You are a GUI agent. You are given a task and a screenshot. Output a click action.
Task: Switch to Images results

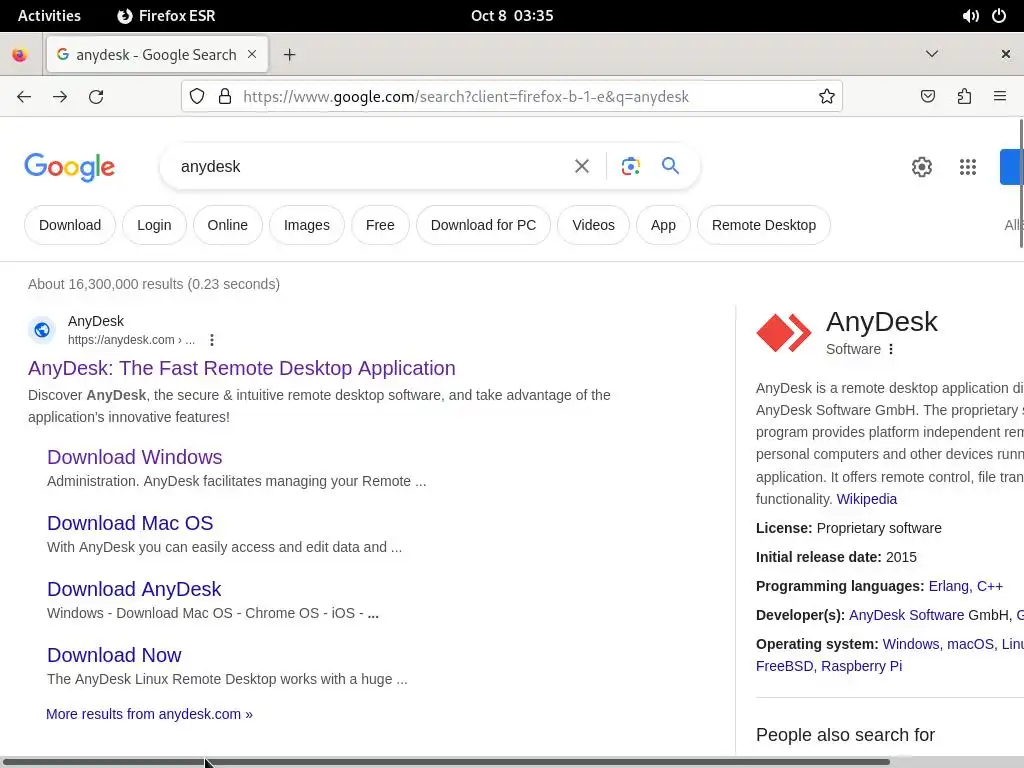[306, 225]
